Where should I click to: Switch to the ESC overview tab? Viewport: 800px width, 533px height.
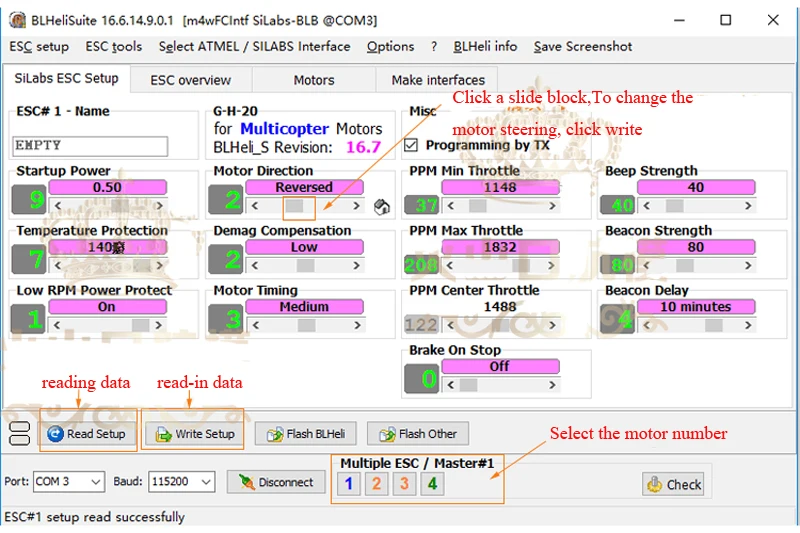tap(191, 80)
